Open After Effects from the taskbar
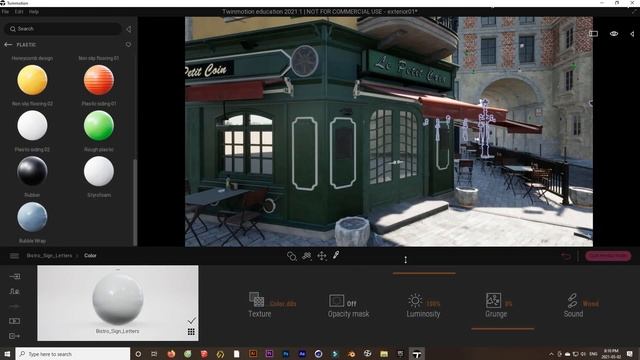 pos(302,354)
